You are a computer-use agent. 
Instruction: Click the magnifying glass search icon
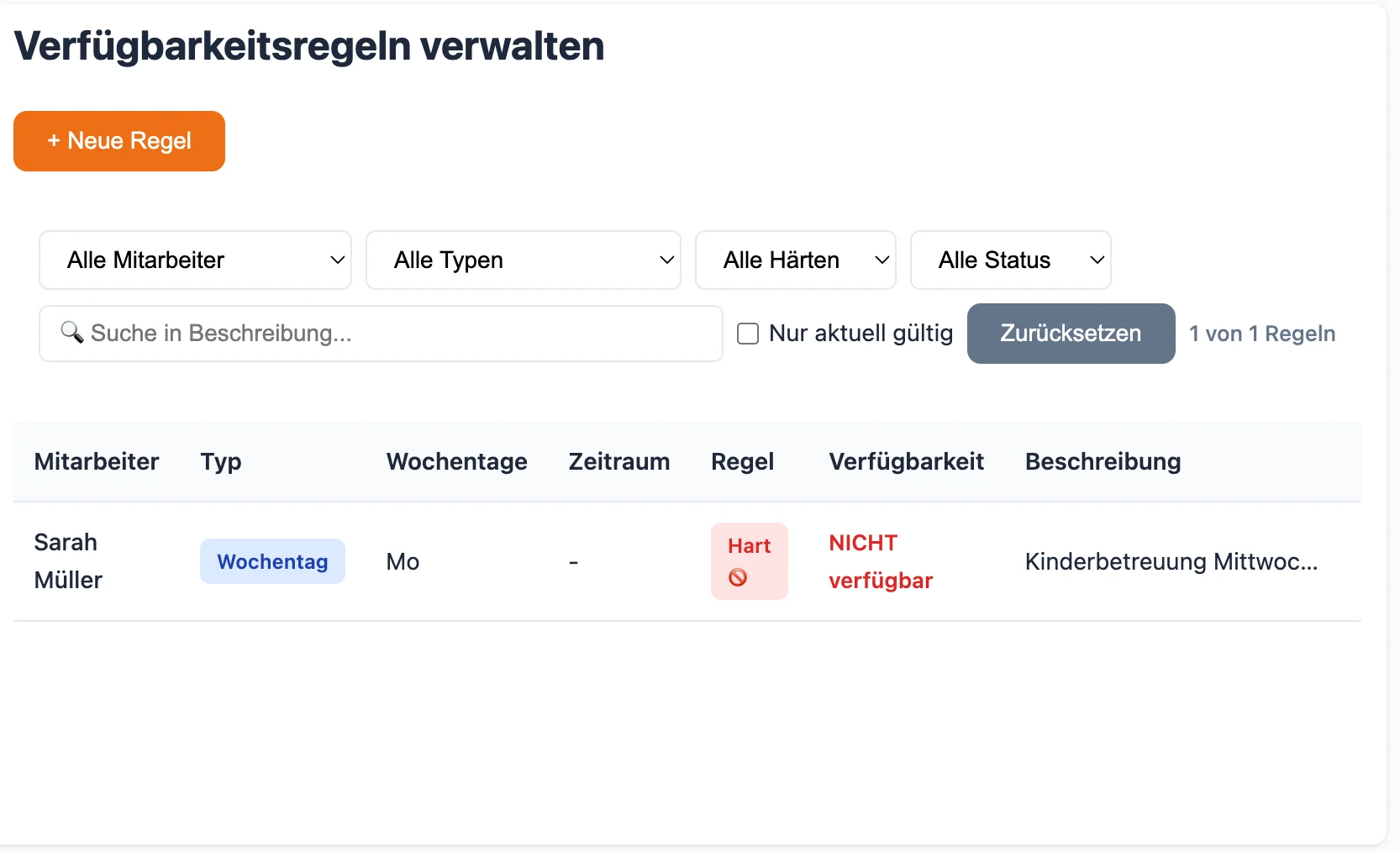pyautogui.click(x=72, y=334)
